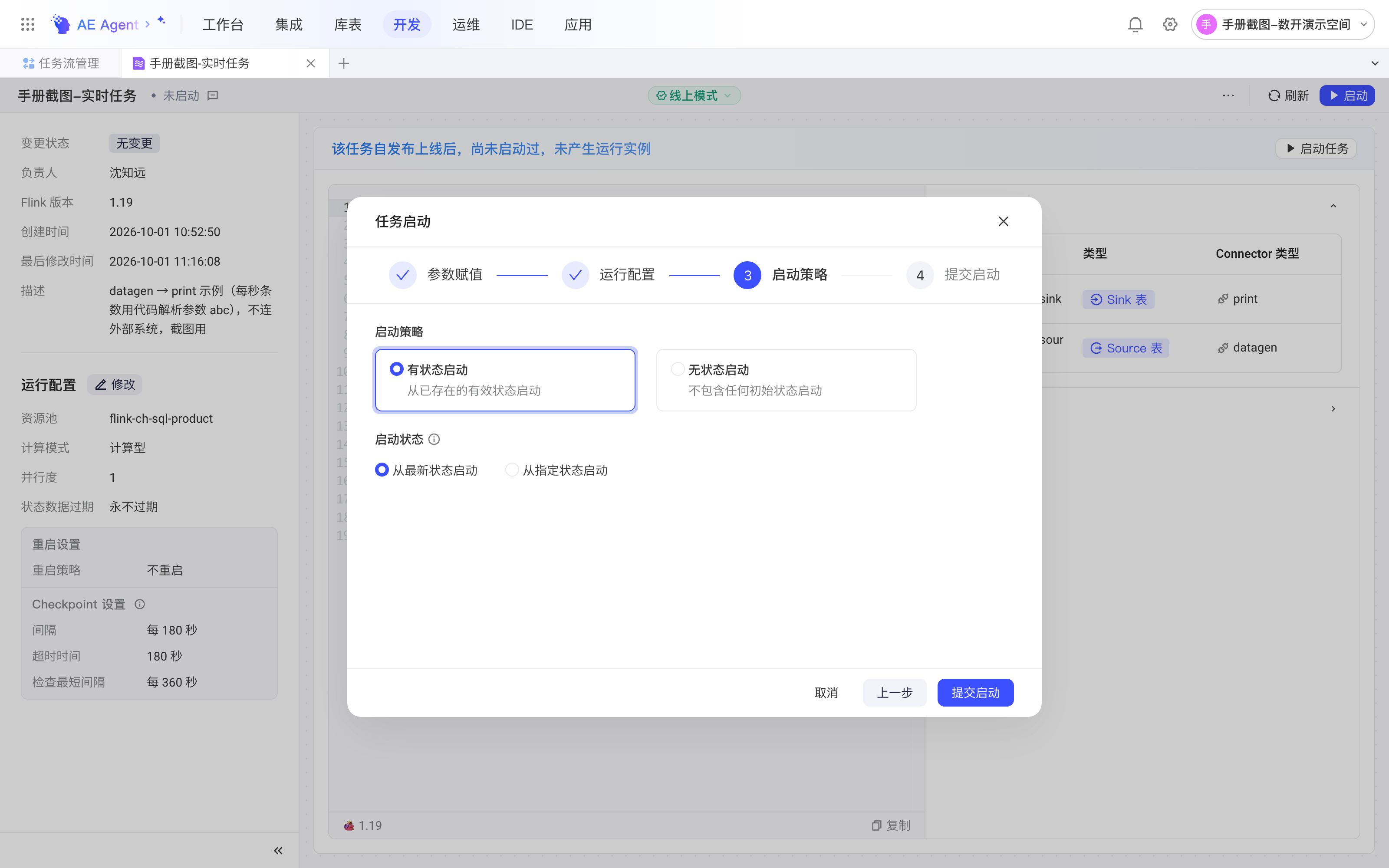Close the 任务启动 dialog
Image resolution: width=1389 pixels, height=868 pixels.
tap(1003, 222)
